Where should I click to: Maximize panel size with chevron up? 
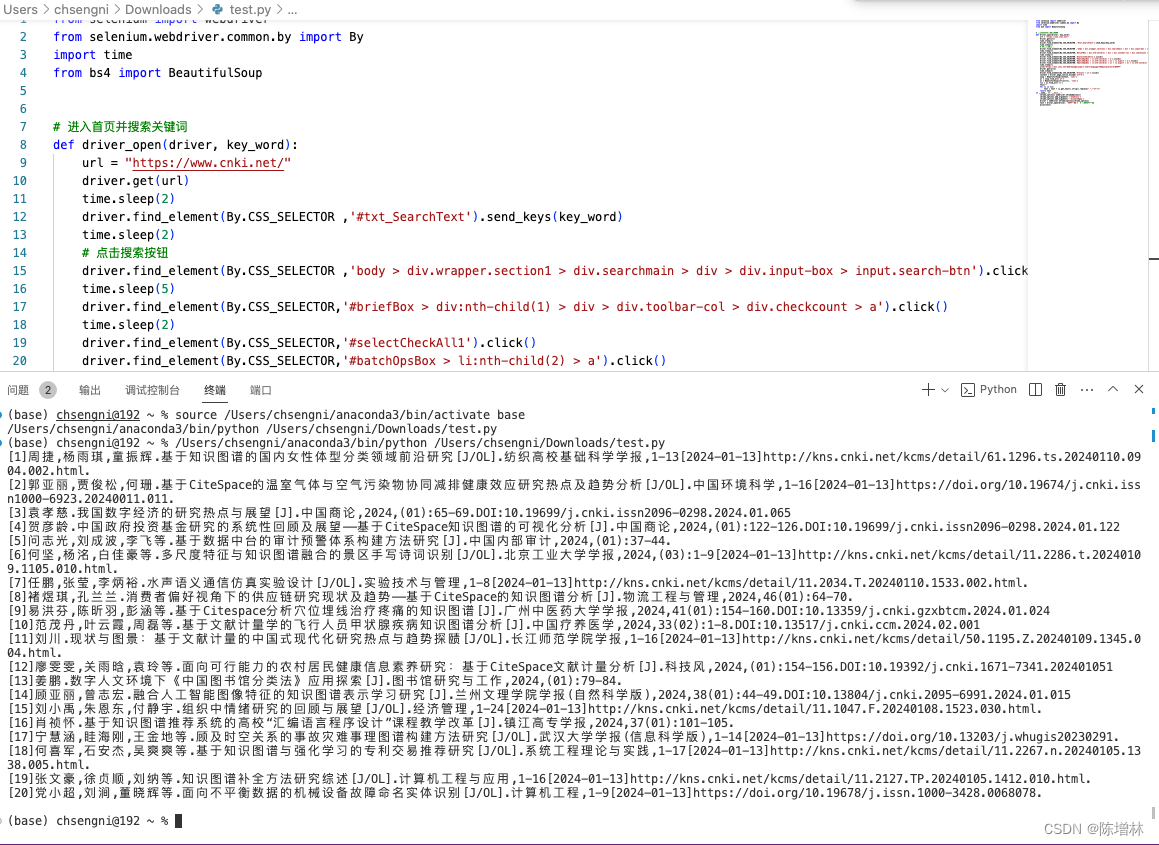[x=1112, y=389]
